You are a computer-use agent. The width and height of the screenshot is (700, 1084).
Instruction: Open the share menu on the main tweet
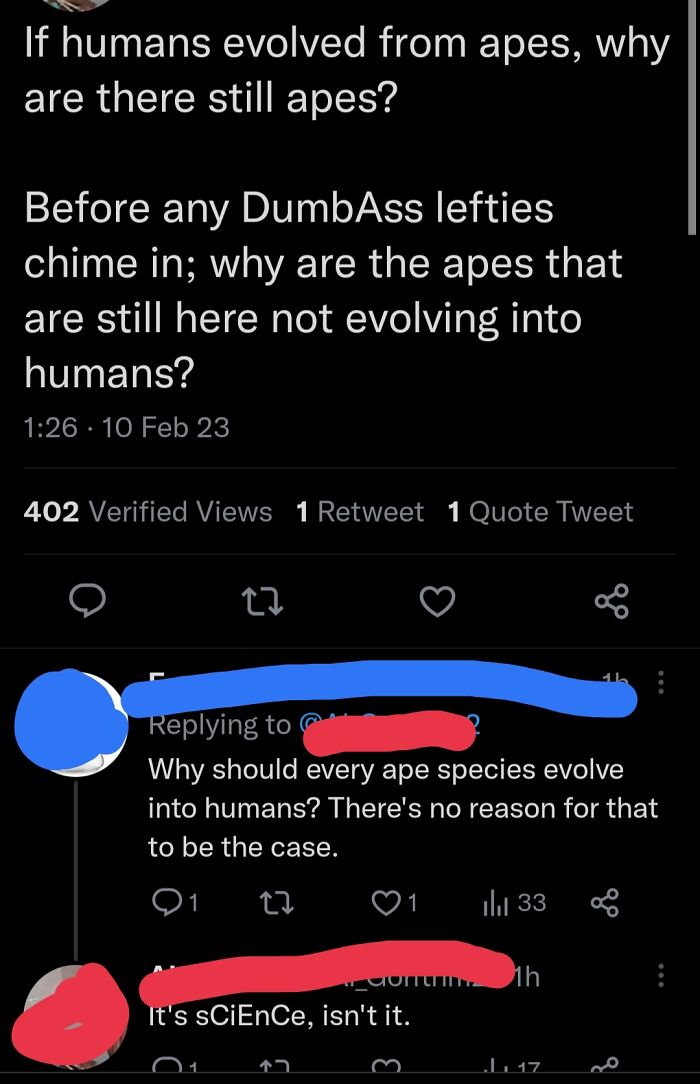612,601
